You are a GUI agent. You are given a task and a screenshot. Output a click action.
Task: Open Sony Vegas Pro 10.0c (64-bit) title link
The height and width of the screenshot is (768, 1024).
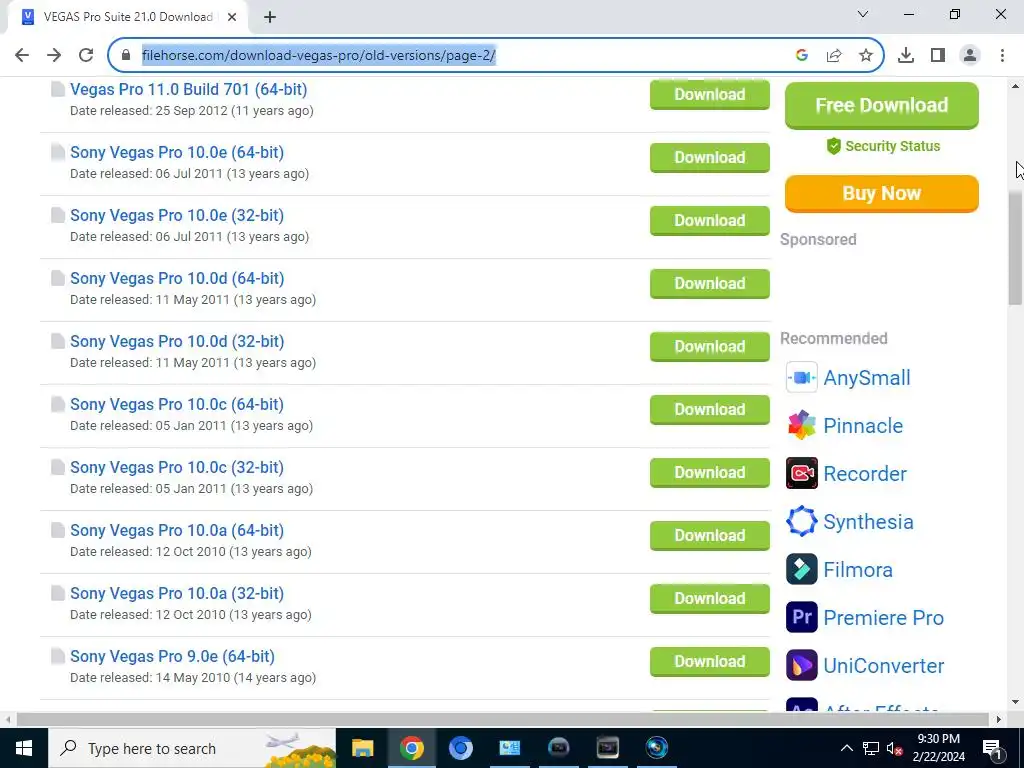pyautogui.click(x=177, y=404)
